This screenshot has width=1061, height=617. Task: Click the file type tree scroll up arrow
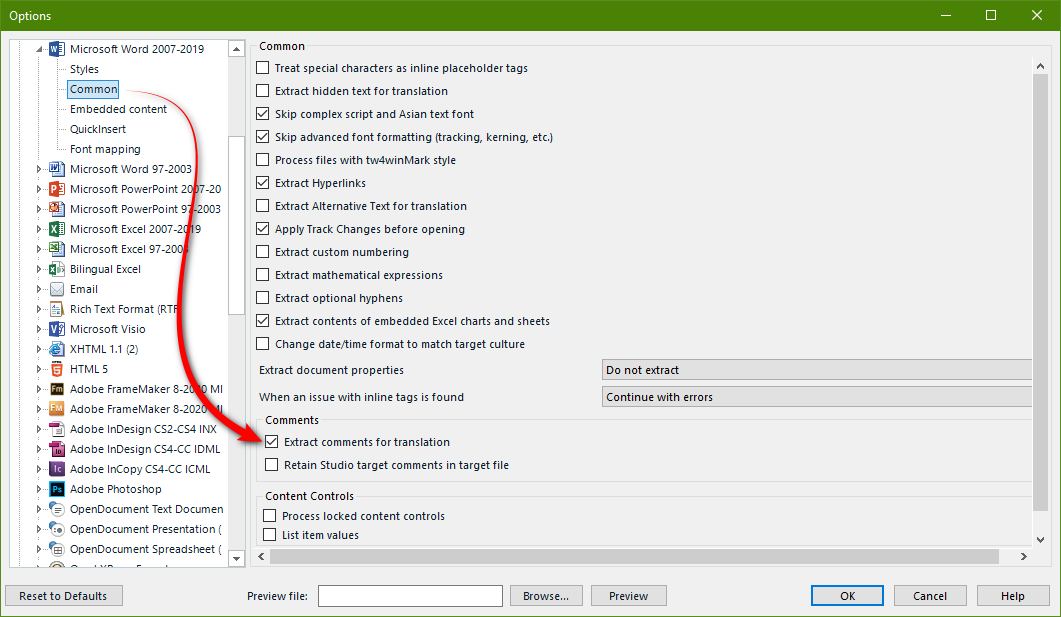coord(236,49)
